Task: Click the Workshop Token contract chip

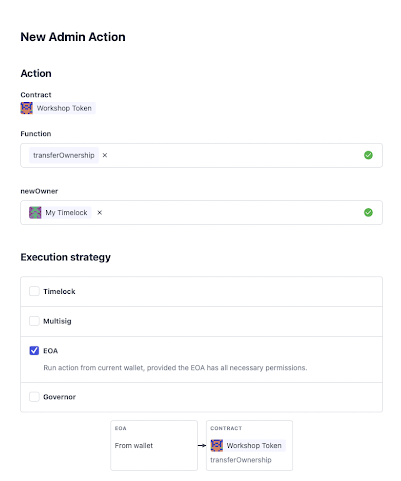Action: click(58, 108)
